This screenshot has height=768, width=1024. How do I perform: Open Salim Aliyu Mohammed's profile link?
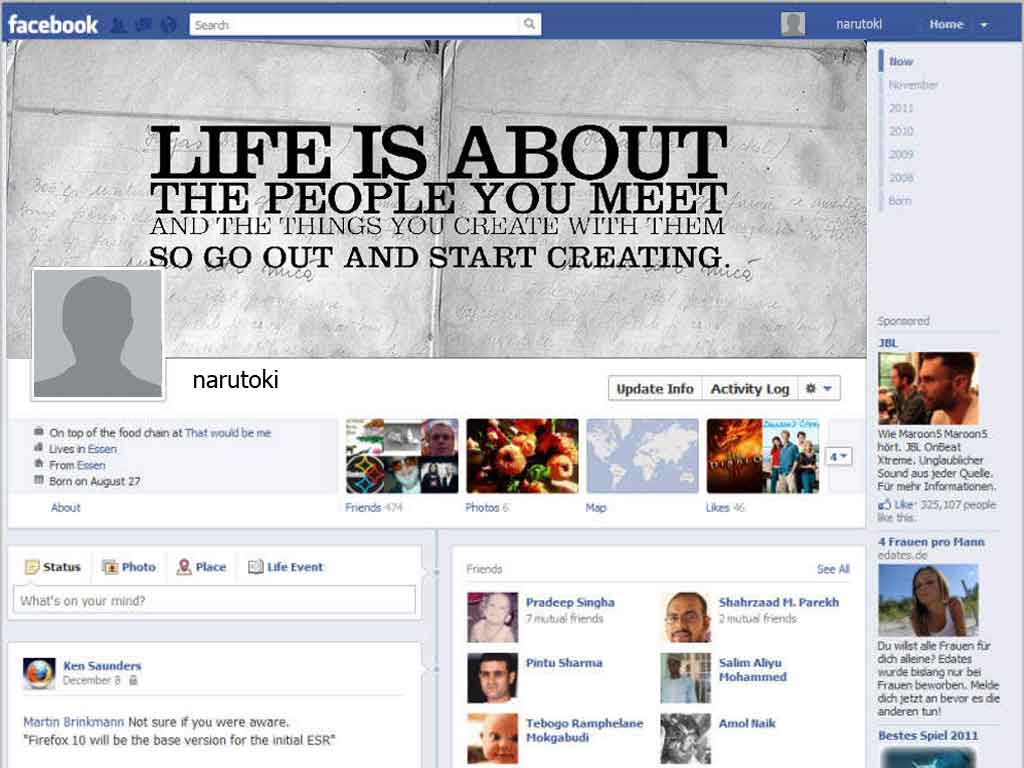coord(753,670)
